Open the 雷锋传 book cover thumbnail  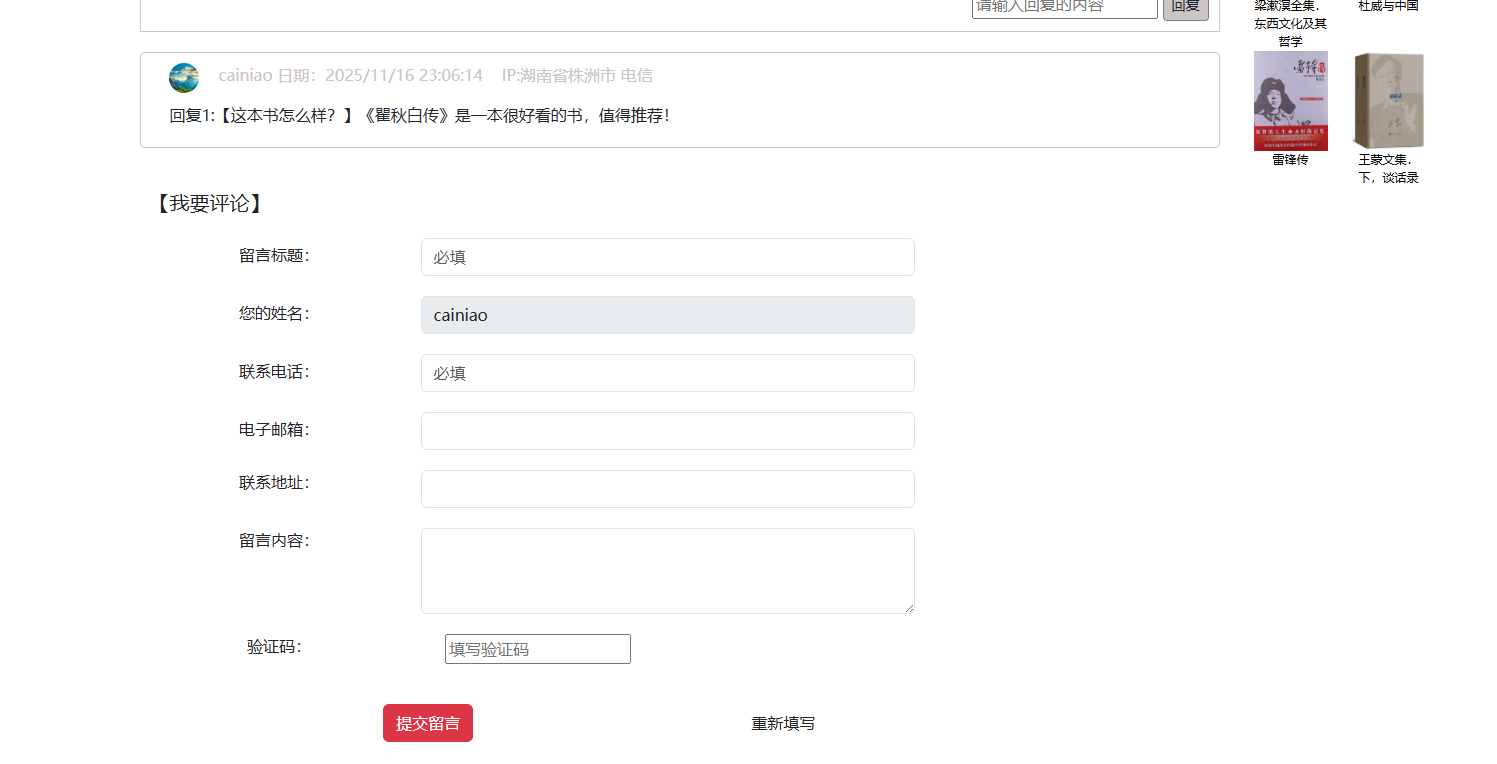[x=1290, y=101]
